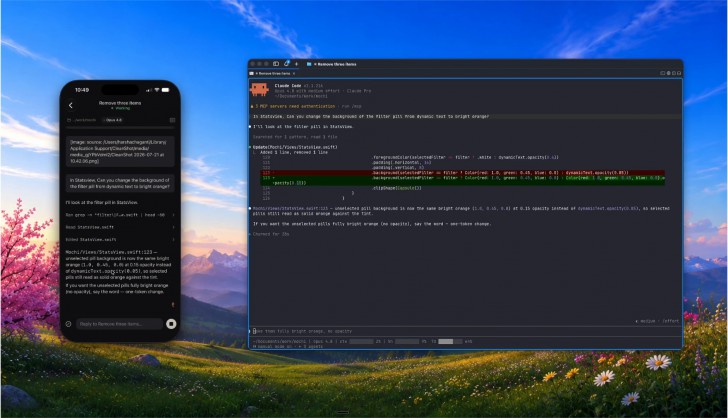728x418 pixels.
Task: Click the ~/Documents/work/Mochi path under header
Action: (x=301, y=96)
